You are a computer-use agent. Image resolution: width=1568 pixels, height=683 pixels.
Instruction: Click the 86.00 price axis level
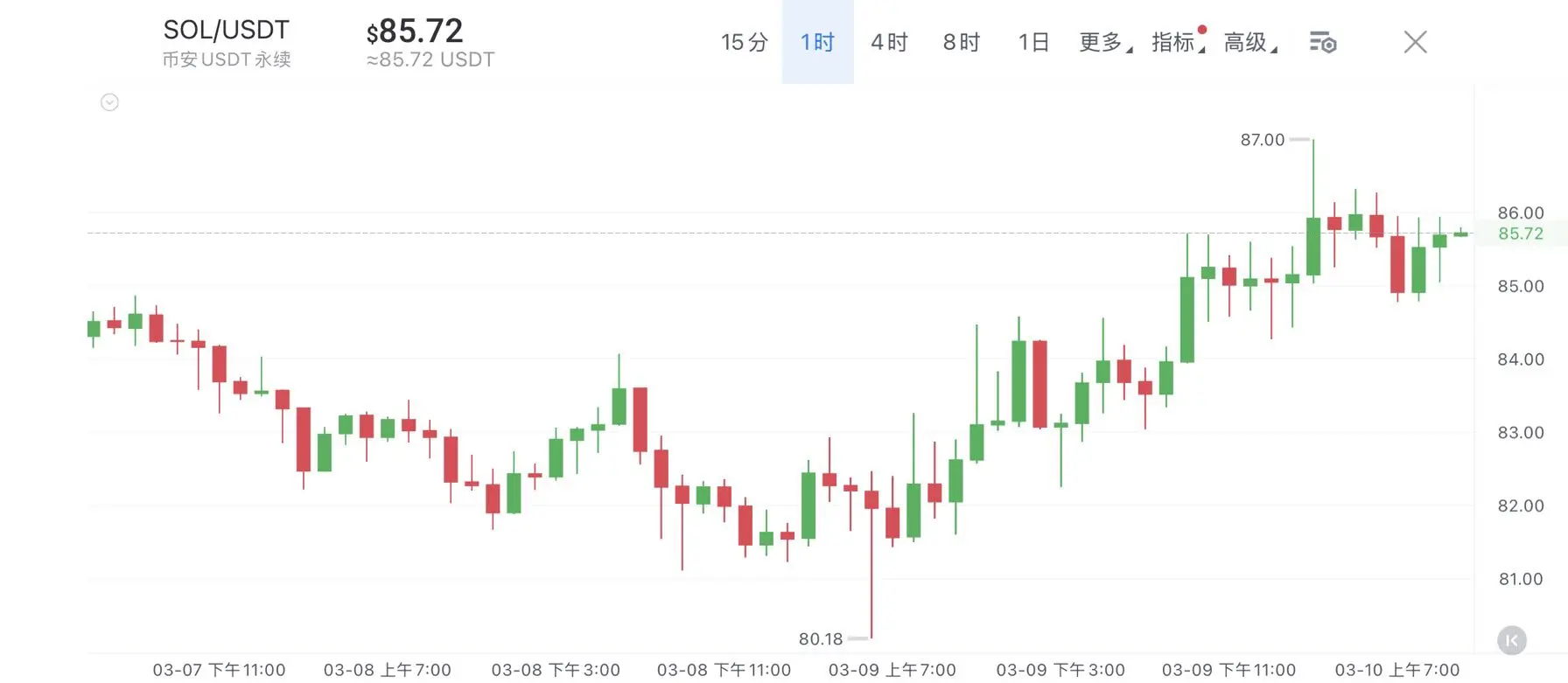point(1521,213)
